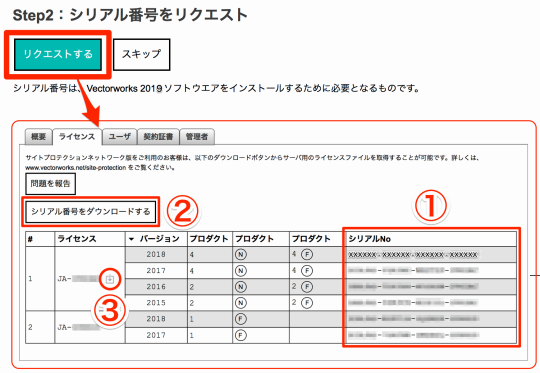Select the 2015 version cell
This screenshot has height=373, width=540.
[156, 303]
